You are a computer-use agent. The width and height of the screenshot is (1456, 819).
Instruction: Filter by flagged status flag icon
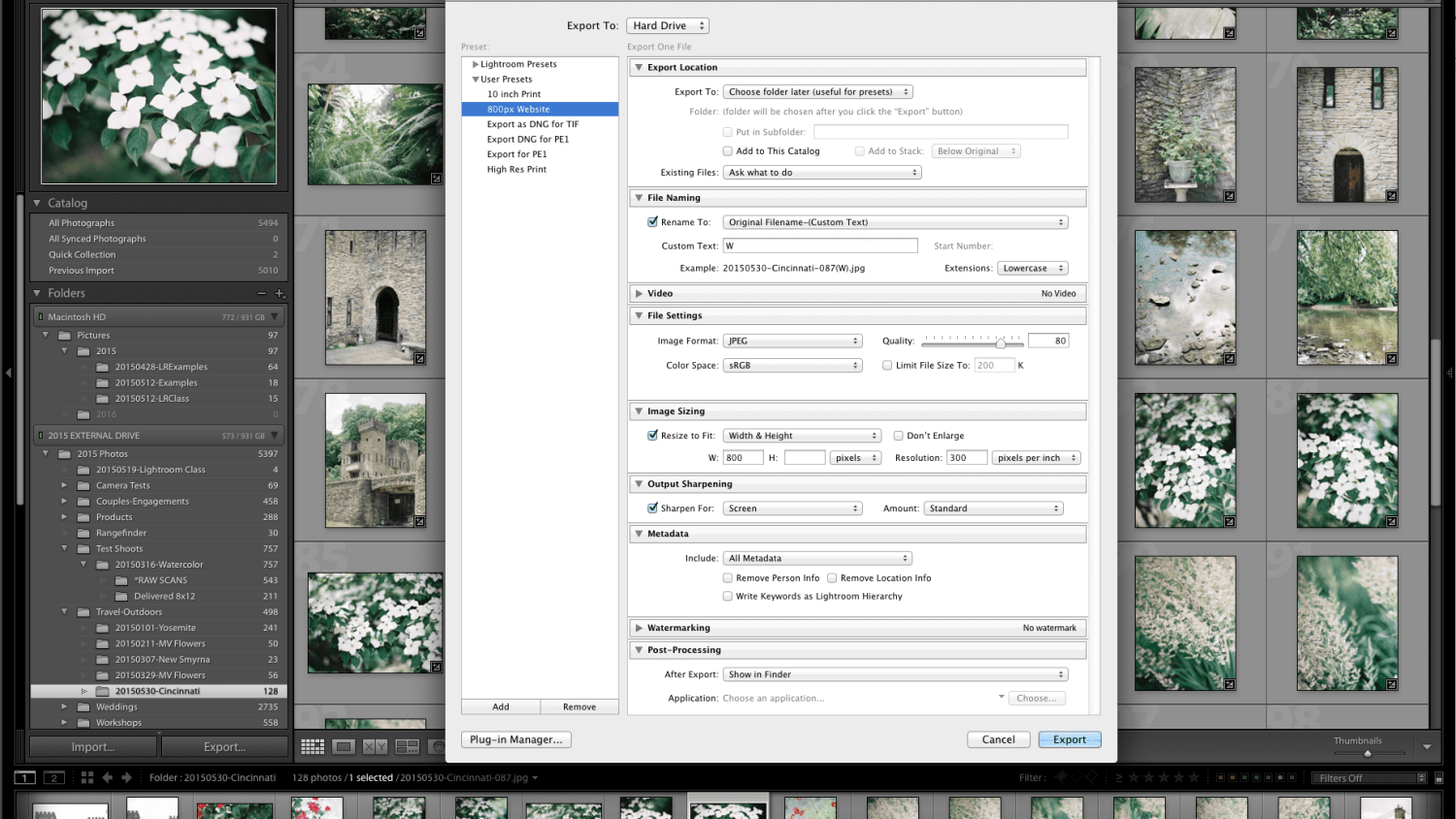click(1061, 777)
